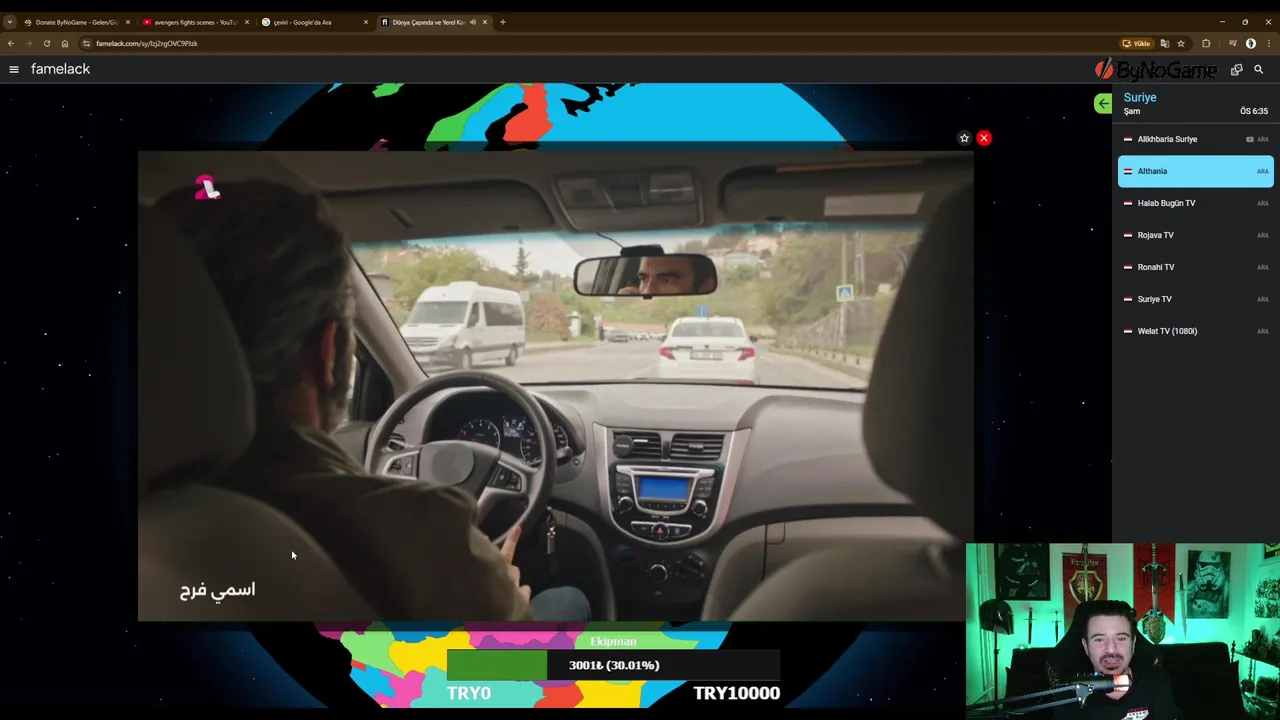Select the Alikhbaria Suriye channel
Viewport: 1280px width, 720px height.
[1195, 139]
